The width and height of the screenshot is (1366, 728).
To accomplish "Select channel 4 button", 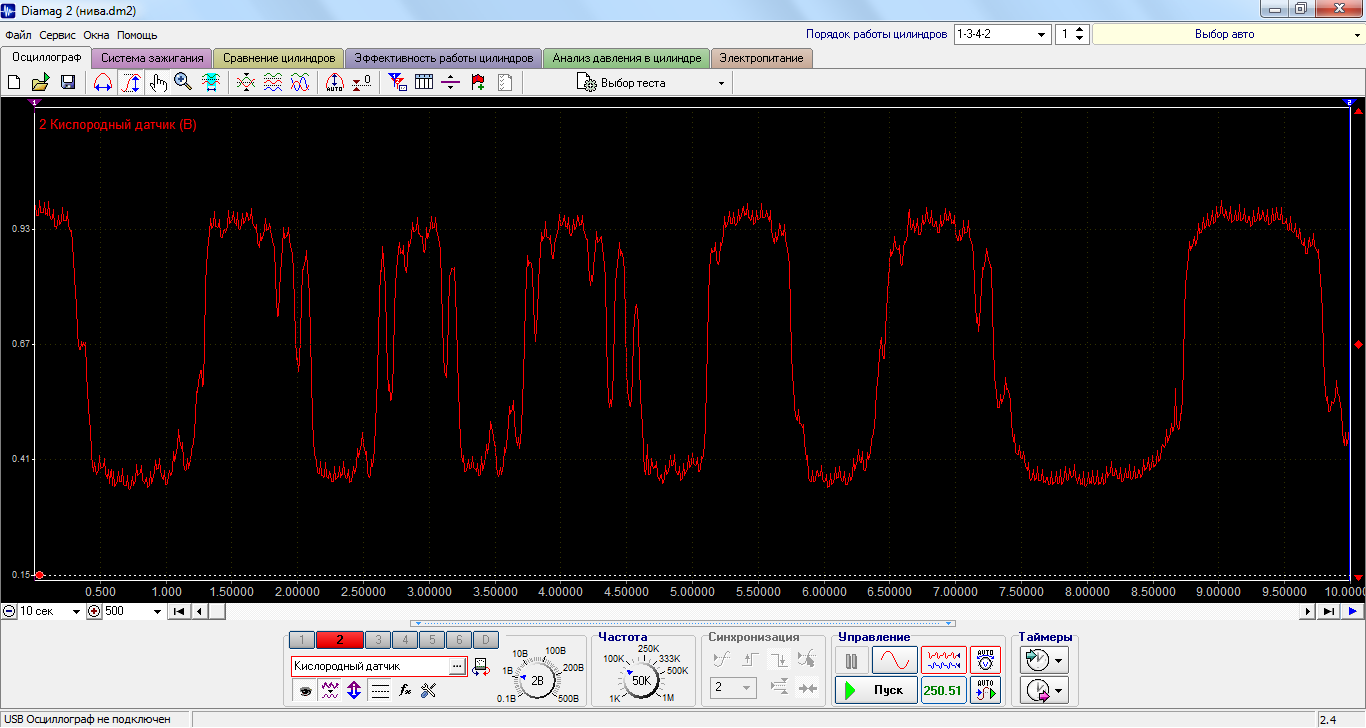I will pyautogui.click(x=405, y=640).
